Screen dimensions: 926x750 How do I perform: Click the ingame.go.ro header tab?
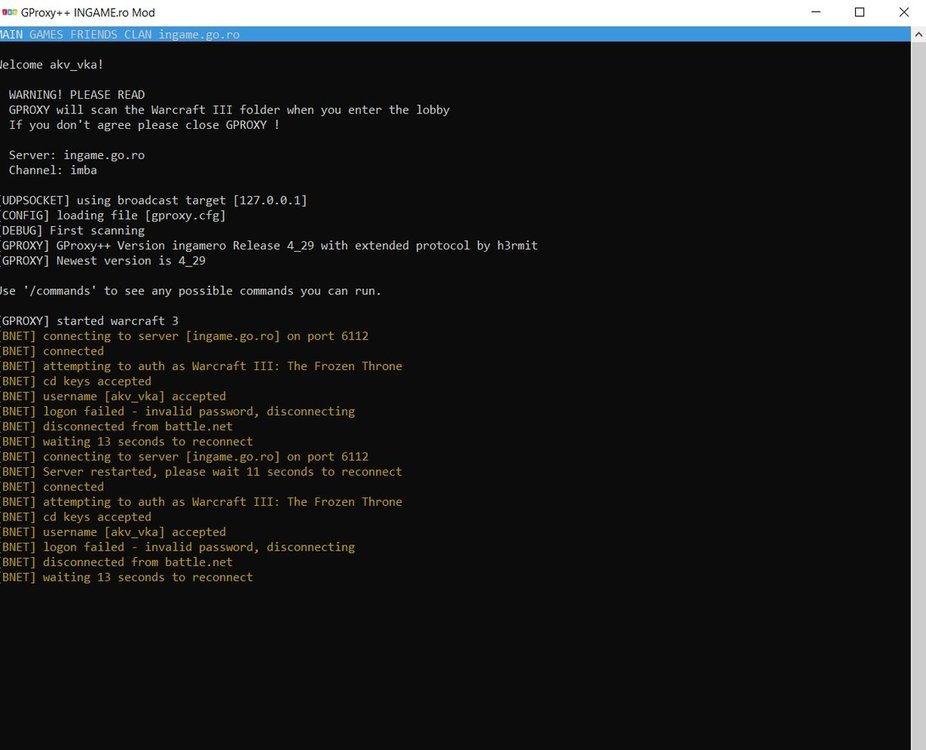point(199,34)
